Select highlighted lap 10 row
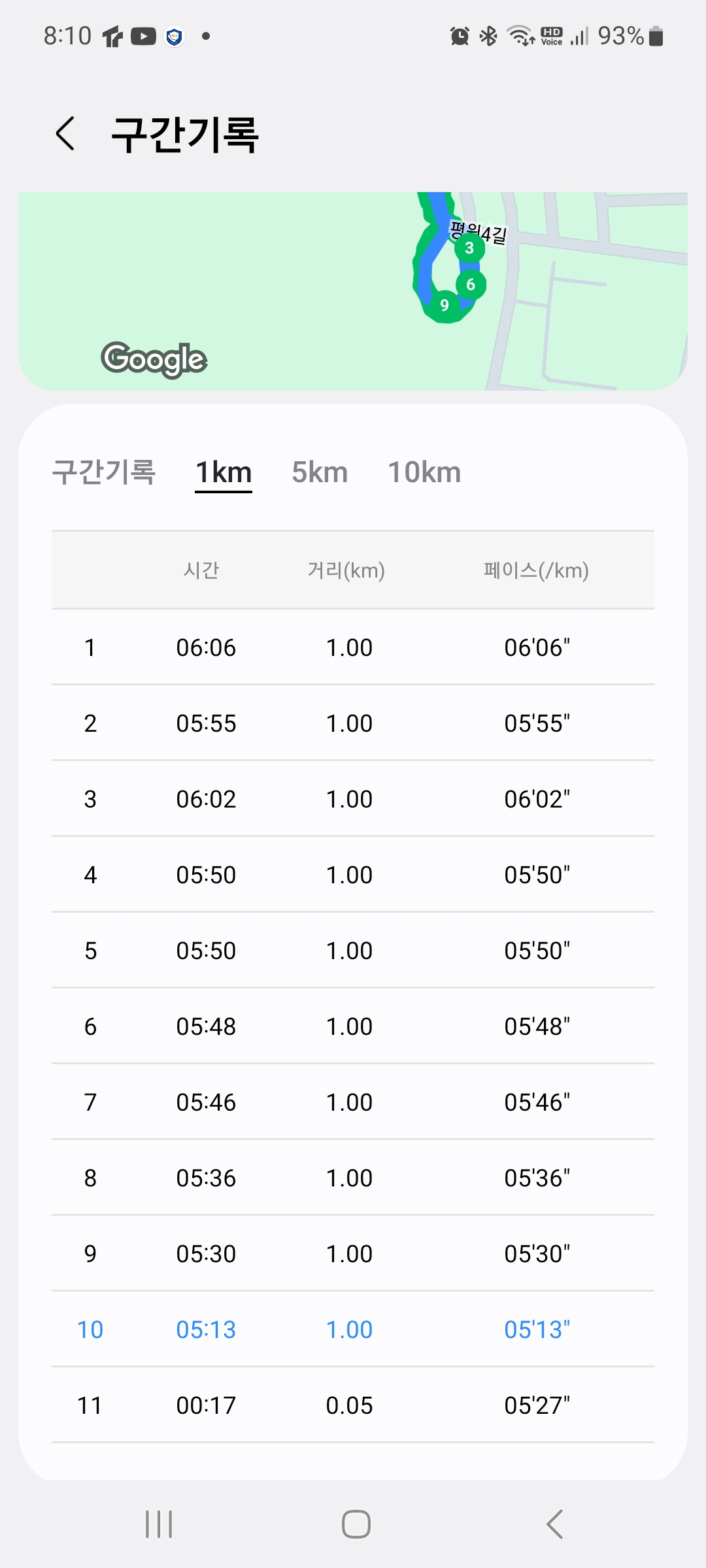The width and height of the screenshot is (706, 1568). (353, 1330)
